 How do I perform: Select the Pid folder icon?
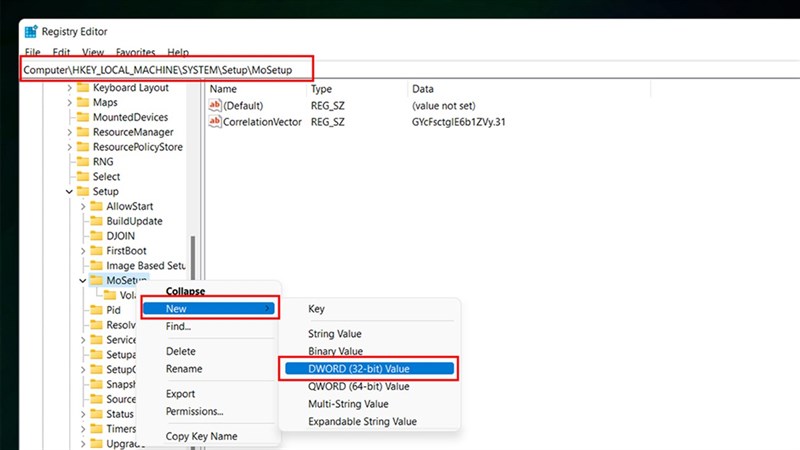click(x=96, y=309)
